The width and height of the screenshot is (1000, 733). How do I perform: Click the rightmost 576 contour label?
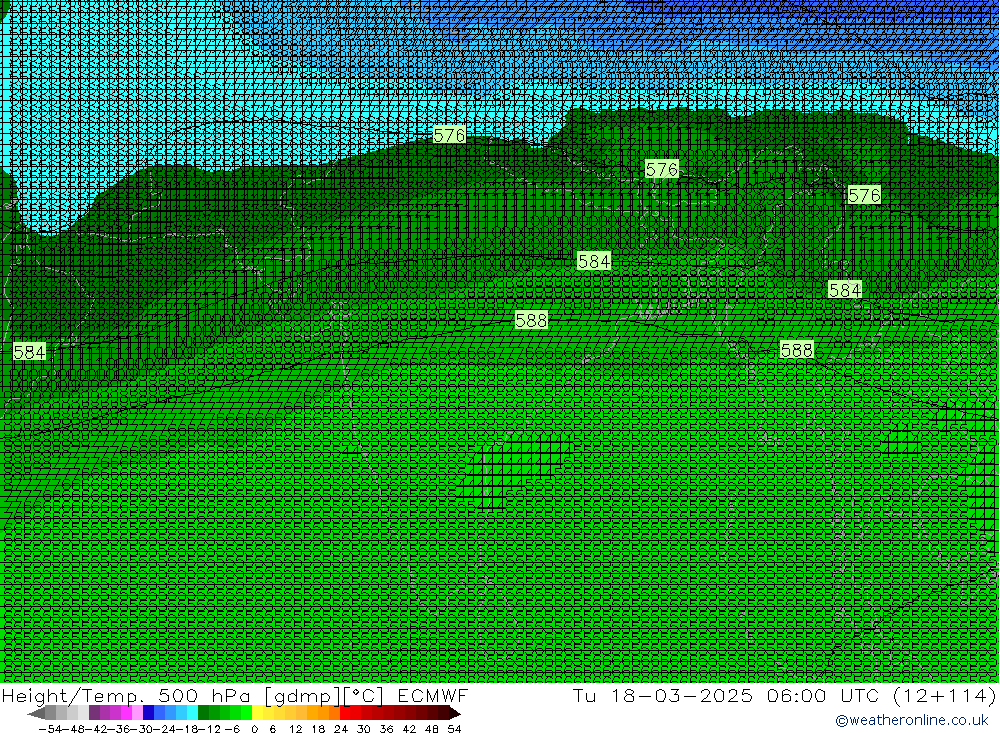(x=864, y=195)
